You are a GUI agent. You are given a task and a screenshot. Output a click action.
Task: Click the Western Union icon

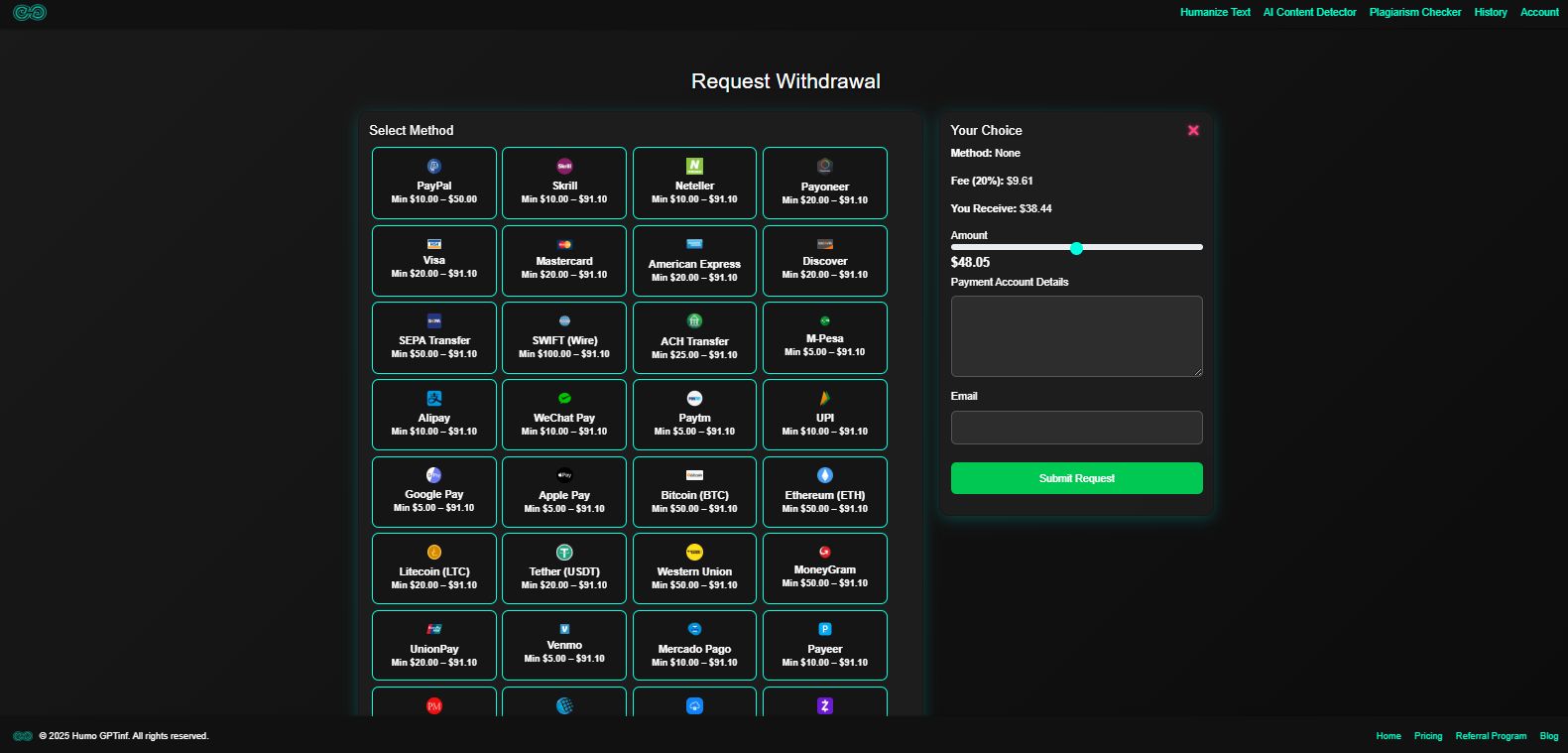pyautogui.click(x=694, y=553)
